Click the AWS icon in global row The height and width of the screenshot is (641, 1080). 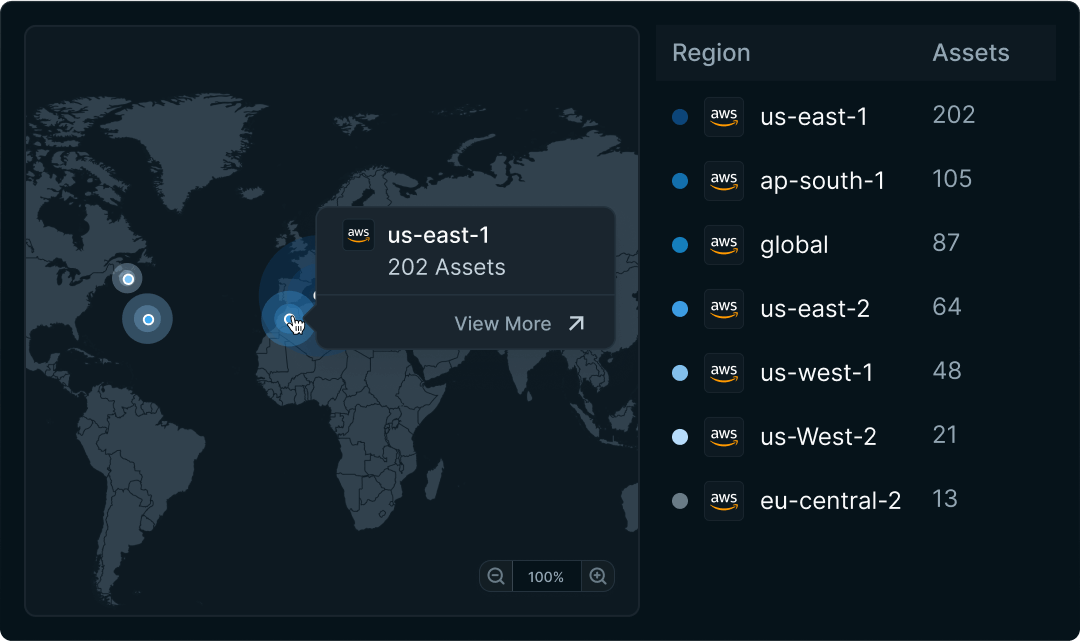(724, 245)
